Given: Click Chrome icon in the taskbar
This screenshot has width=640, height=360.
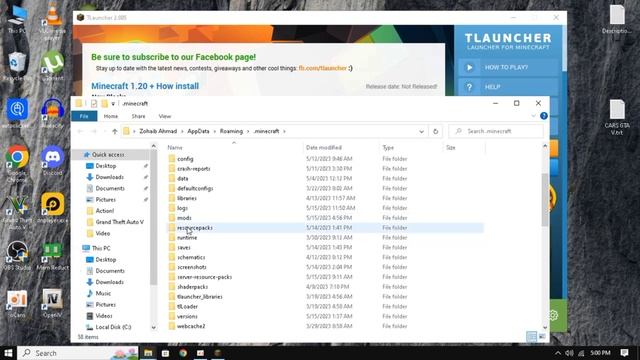Looking at the screenshot, I should [183, 353].
